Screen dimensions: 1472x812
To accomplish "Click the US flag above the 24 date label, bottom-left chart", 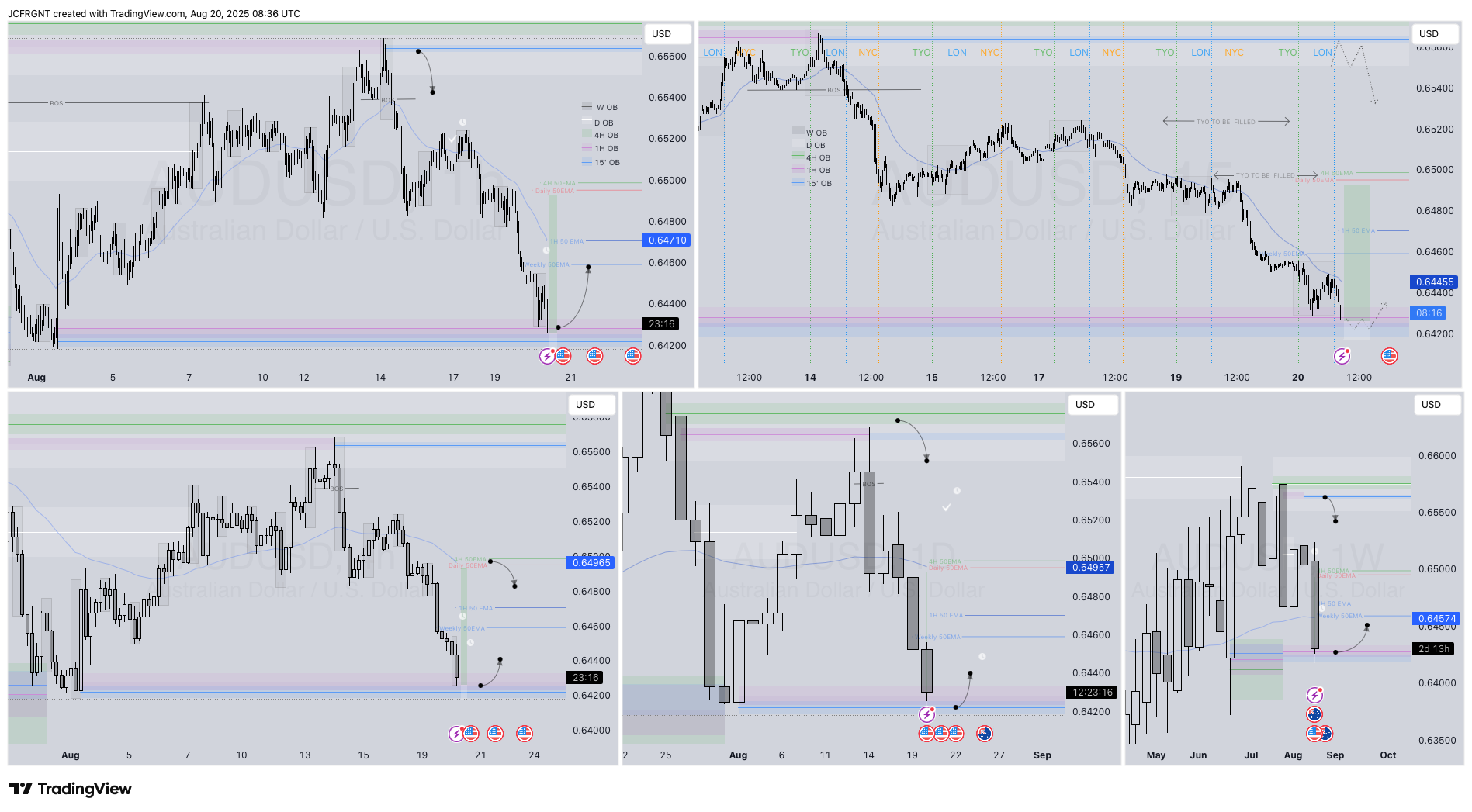I will [525, 734].
